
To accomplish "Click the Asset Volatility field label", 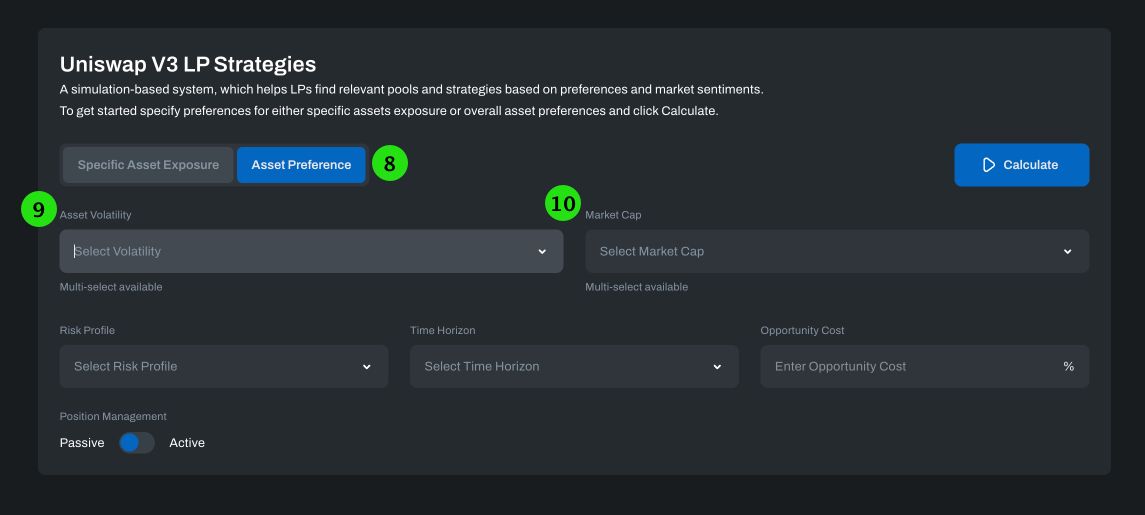I will tap(96, 215).
